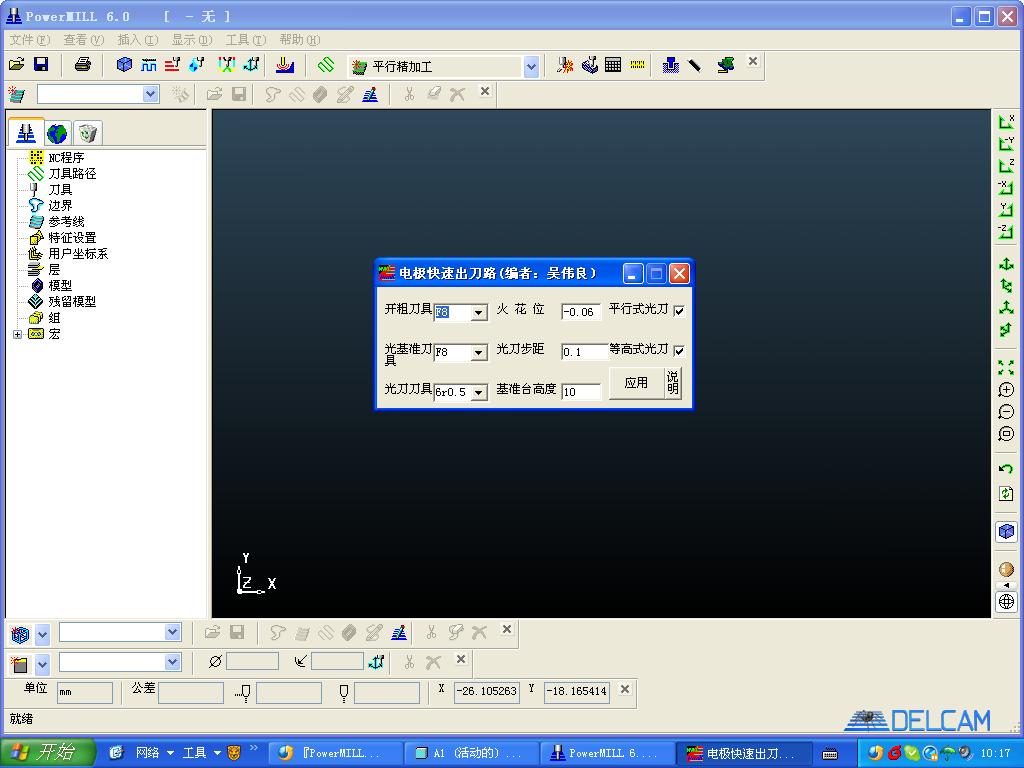Viewport: 1024px width, 768px height.
Task: Switch to 电极快速出刀 taskbar button
Action: pos(742,753)
